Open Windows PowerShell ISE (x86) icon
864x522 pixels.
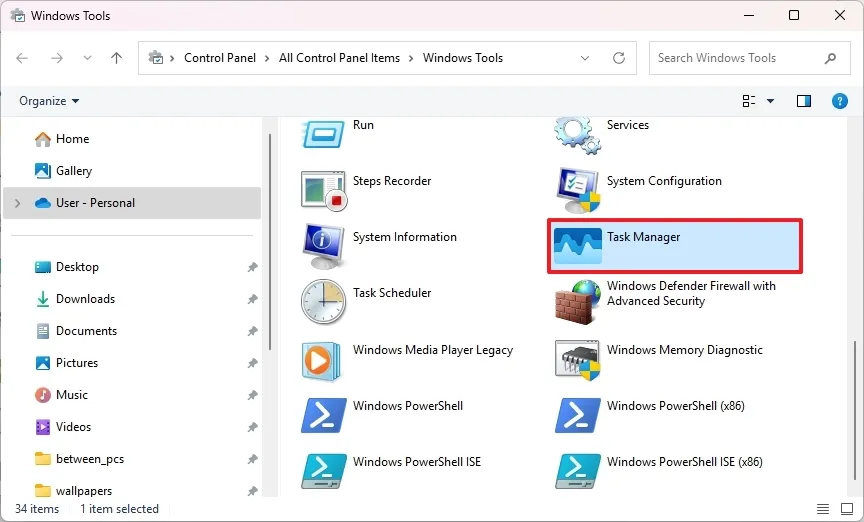[577, 471]
